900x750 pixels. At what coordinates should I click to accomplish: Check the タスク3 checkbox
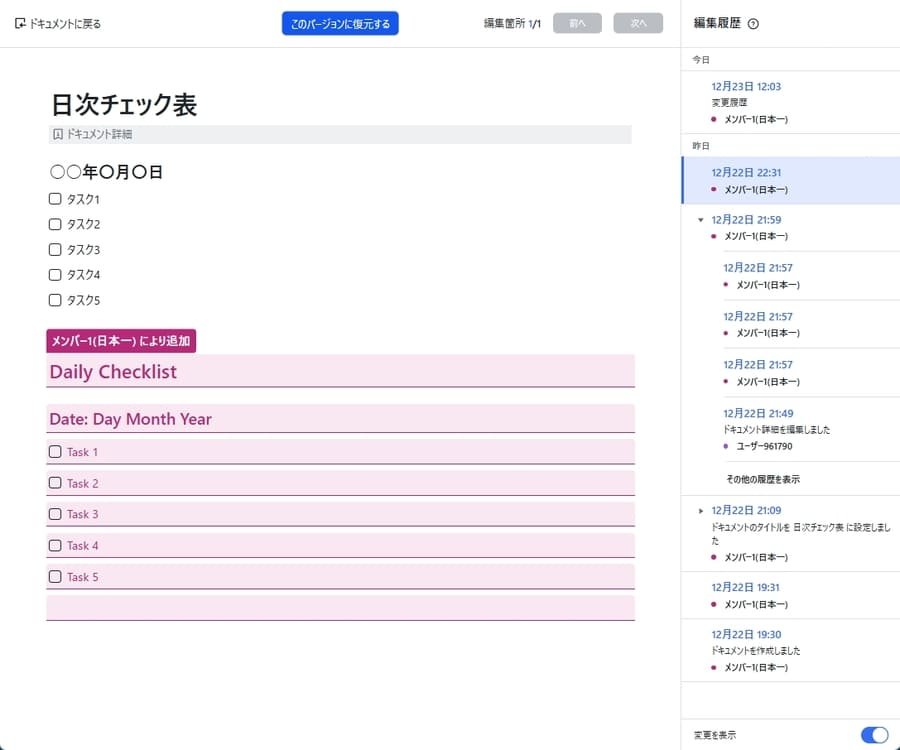coord(54,249)
